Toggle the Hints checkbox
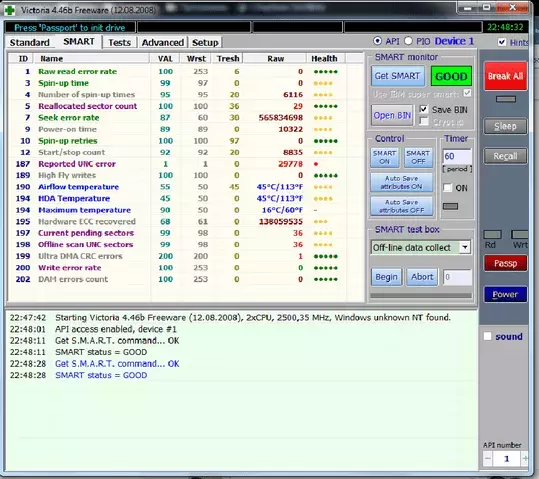The image size is (539, 479). (x=502, y=42)
